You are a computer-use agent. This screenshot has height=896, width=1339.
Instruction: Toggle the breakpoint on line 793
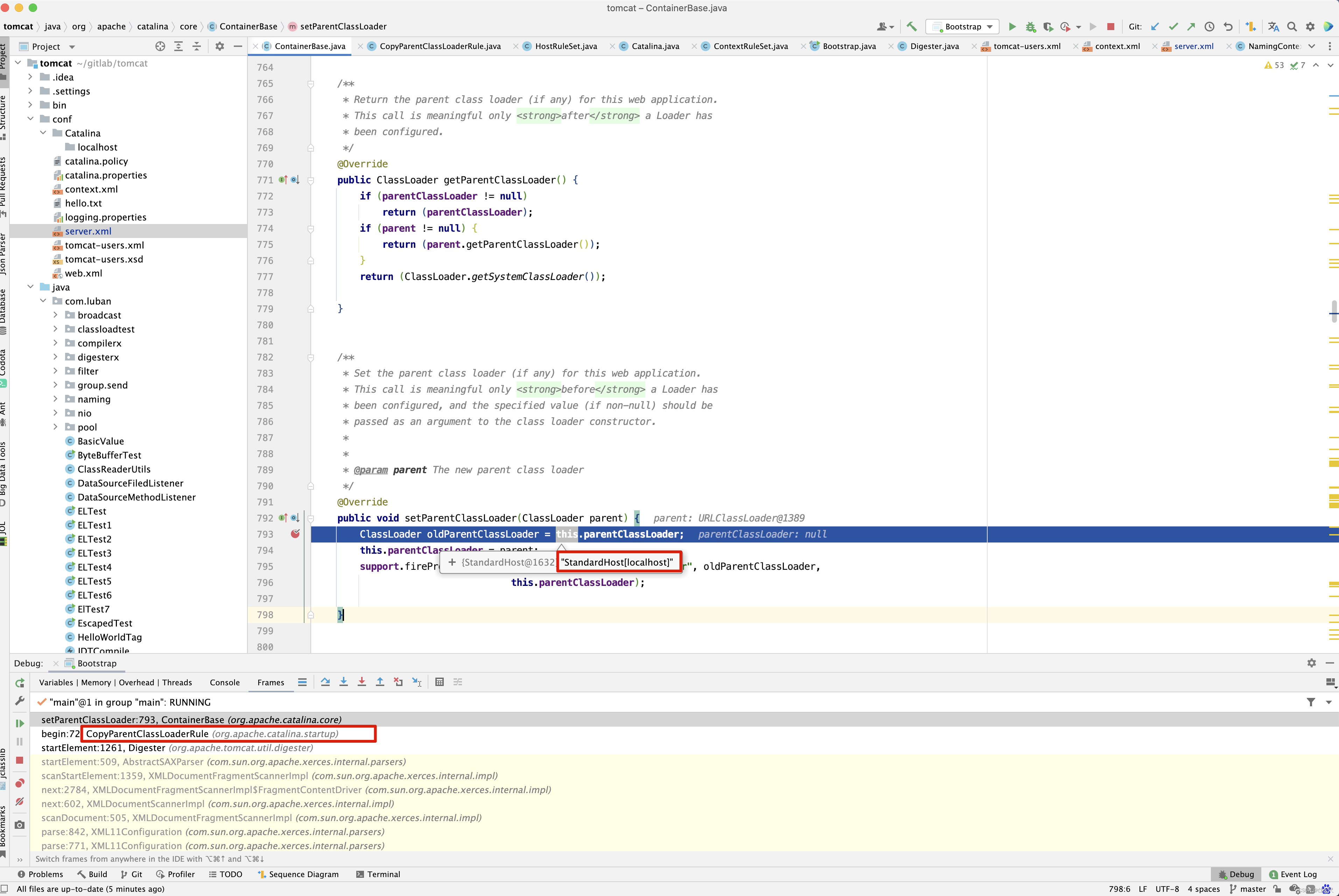pos(295,534)
